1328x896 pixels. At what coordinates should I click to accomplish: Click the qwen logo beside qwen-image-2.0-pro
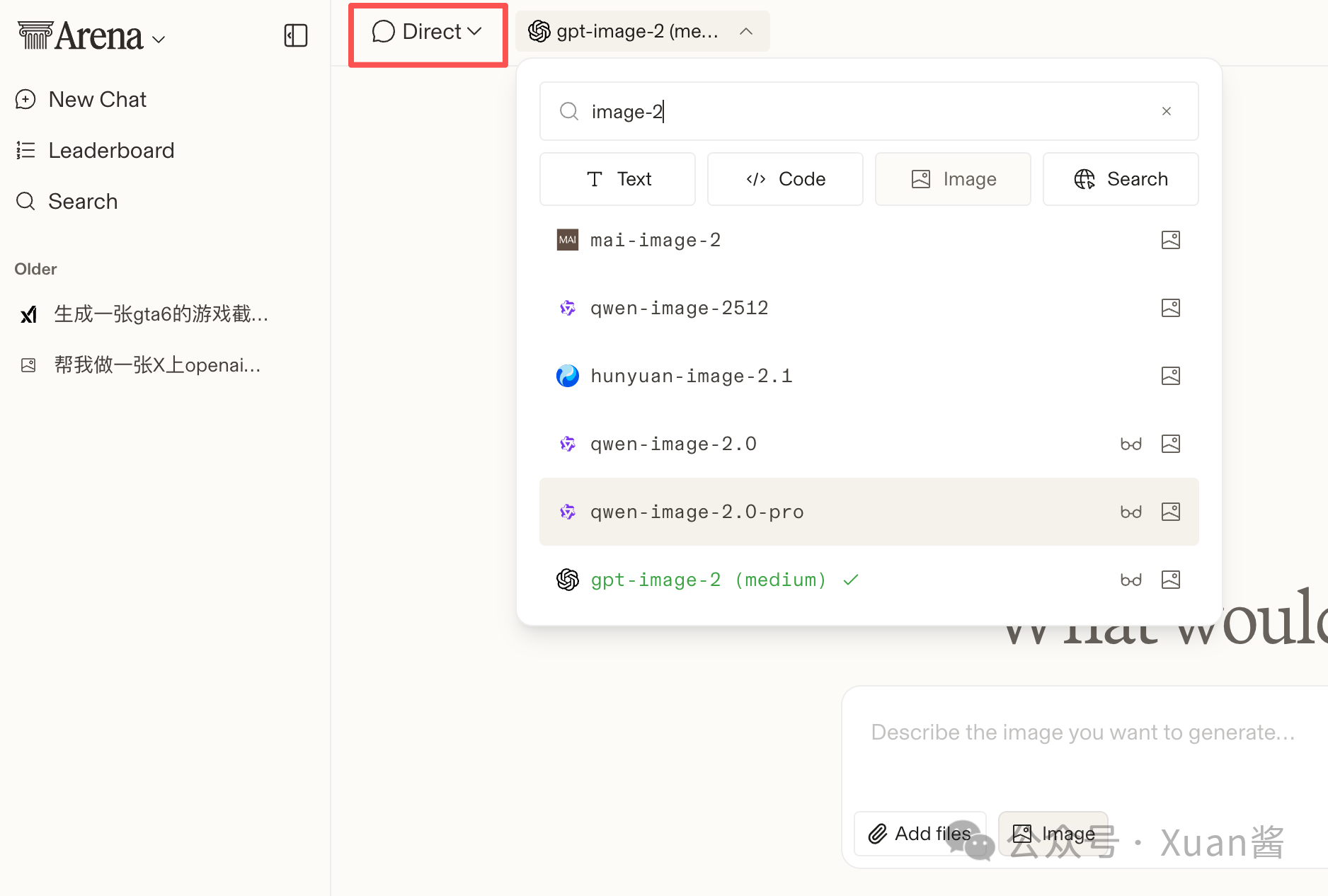click(568, 512)
